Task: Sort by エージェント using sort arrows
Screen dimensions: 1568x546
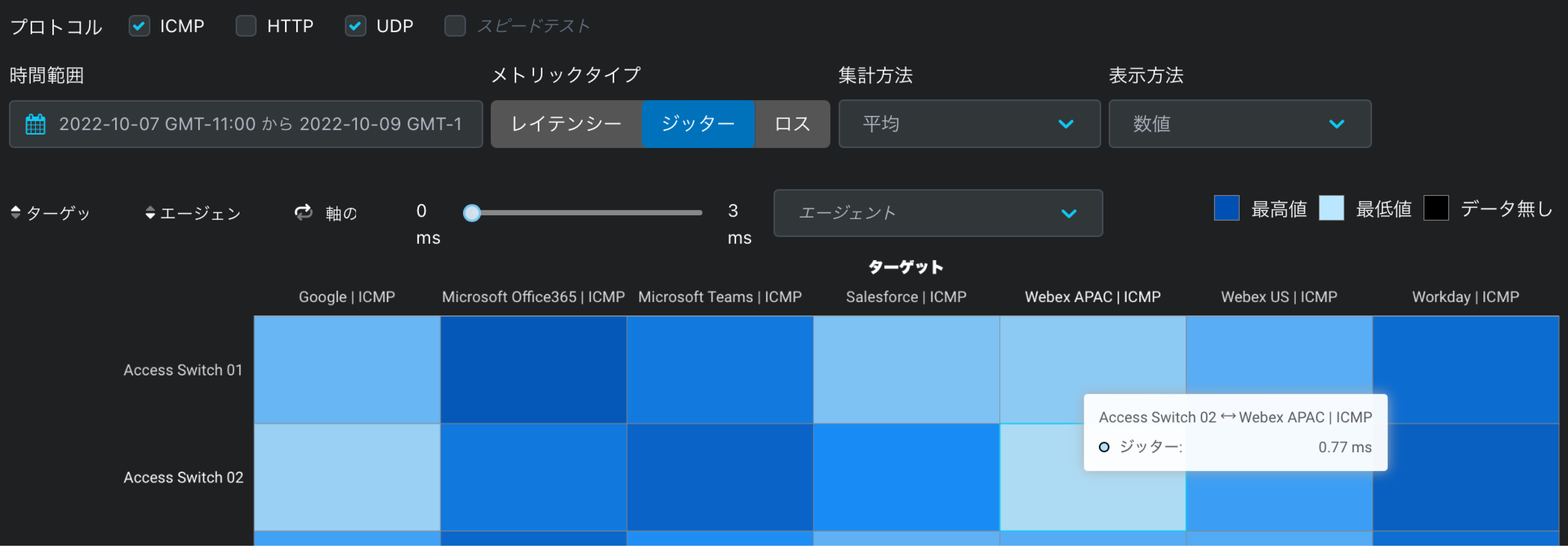Action: pyautogui.click(x=150, y=212)
